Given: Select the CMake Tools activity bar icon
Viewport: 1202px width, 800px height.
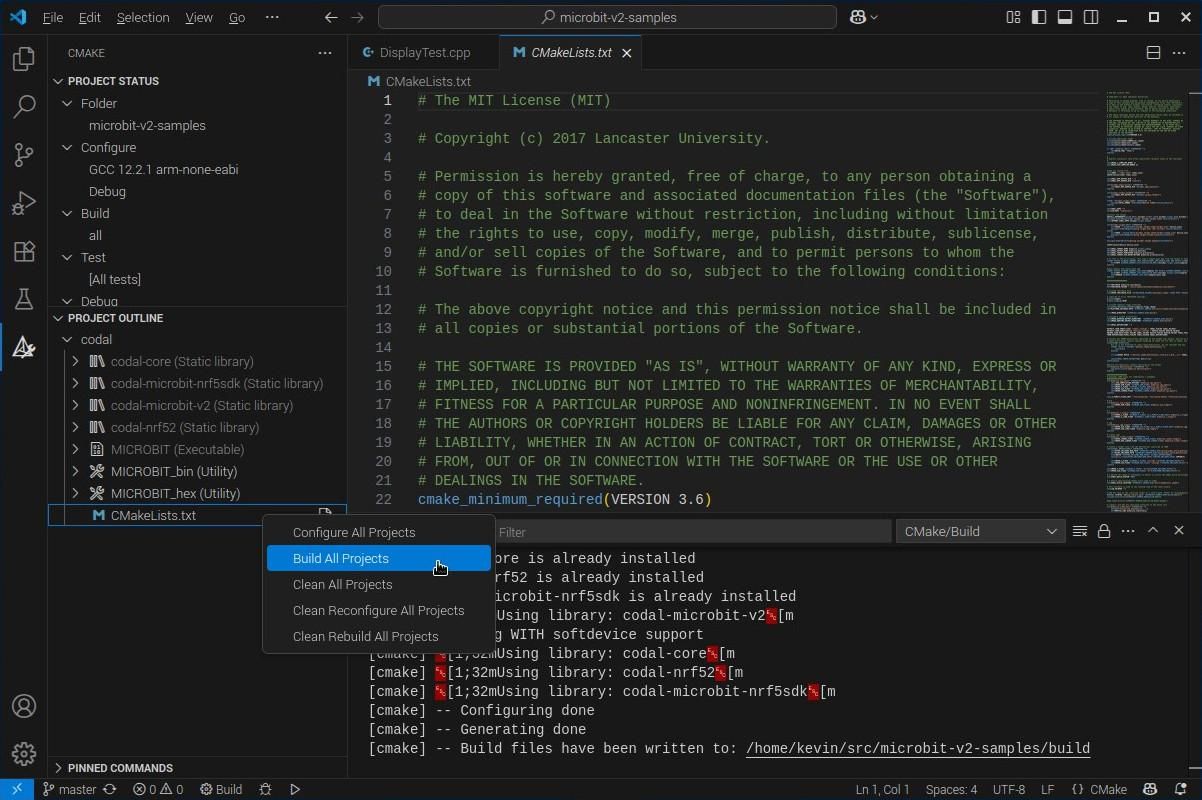Looking at the screenshot, I should tap(24, 347).
